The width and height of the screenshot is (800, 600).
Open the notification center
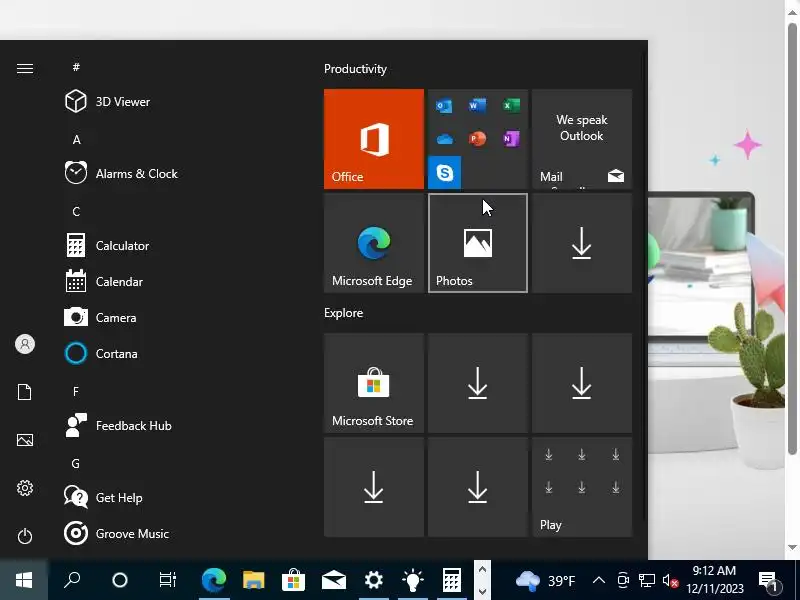point(769,580)
